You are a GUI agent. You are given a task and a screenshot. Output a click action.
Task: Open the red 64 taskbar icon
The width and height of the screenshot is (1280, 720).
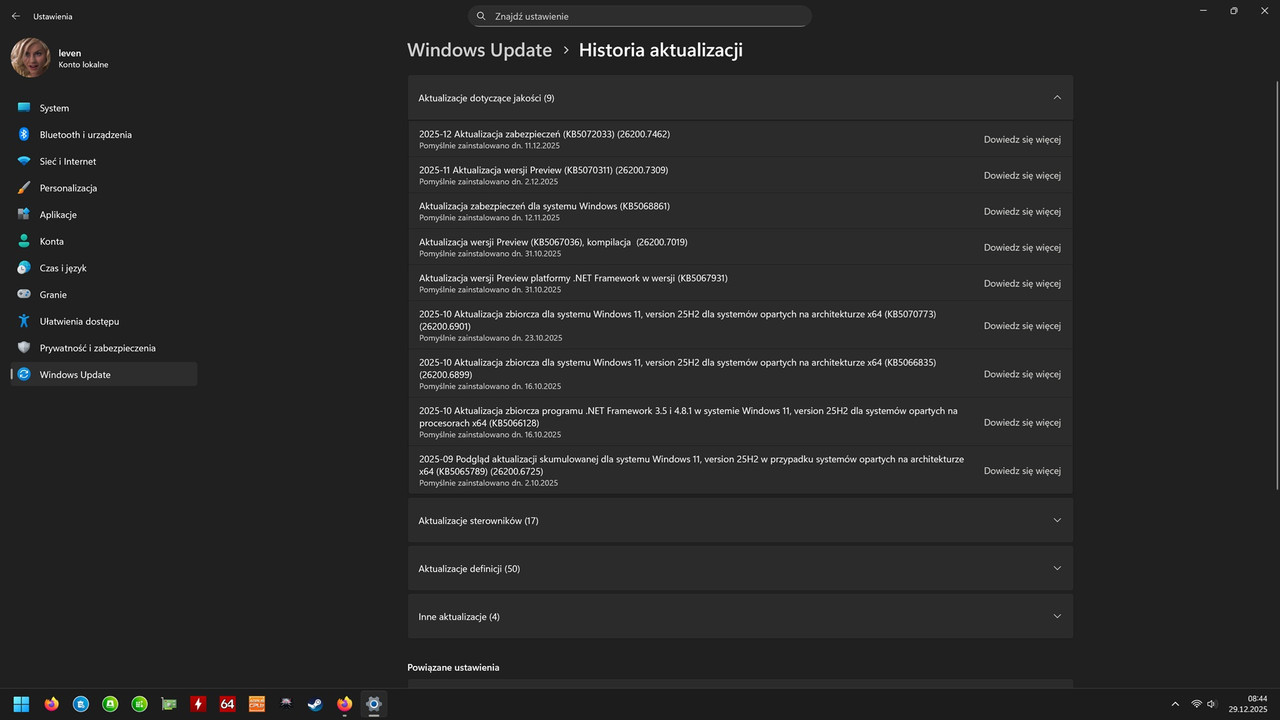pyautogui.click(x=227, y=704)
